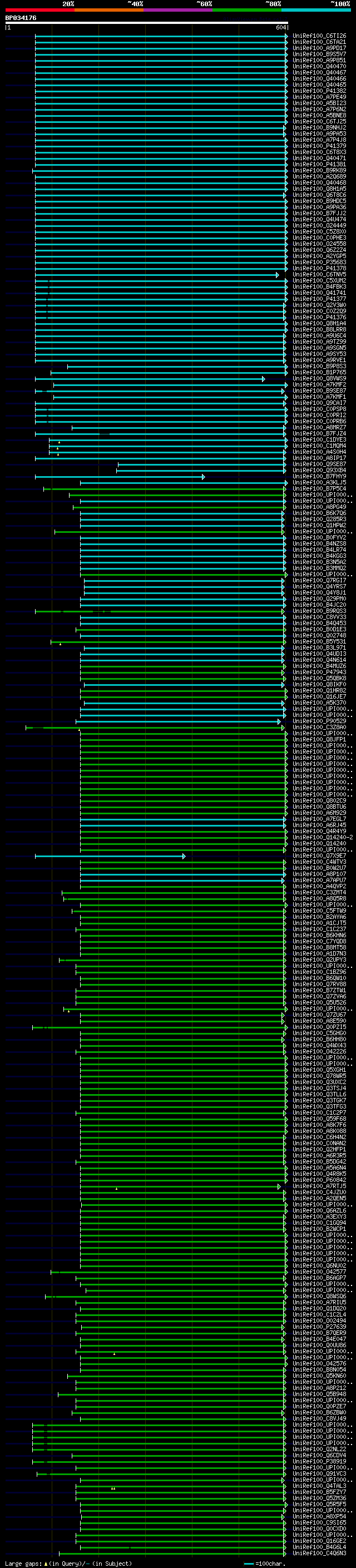The image size is (356, 1568).
Task: Select the label UniRef100_A9RVE1
Action: (319, 360)
